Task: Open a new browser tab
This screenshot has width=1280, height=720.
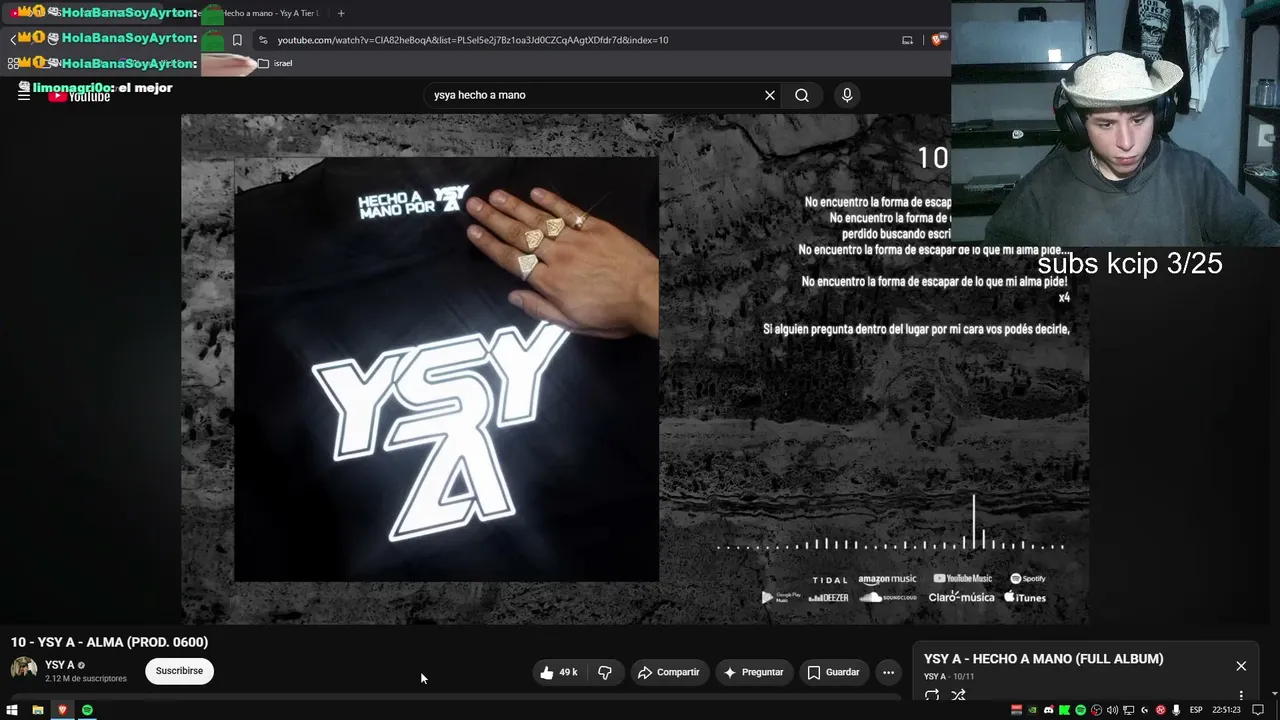Action: pos(341,13)
